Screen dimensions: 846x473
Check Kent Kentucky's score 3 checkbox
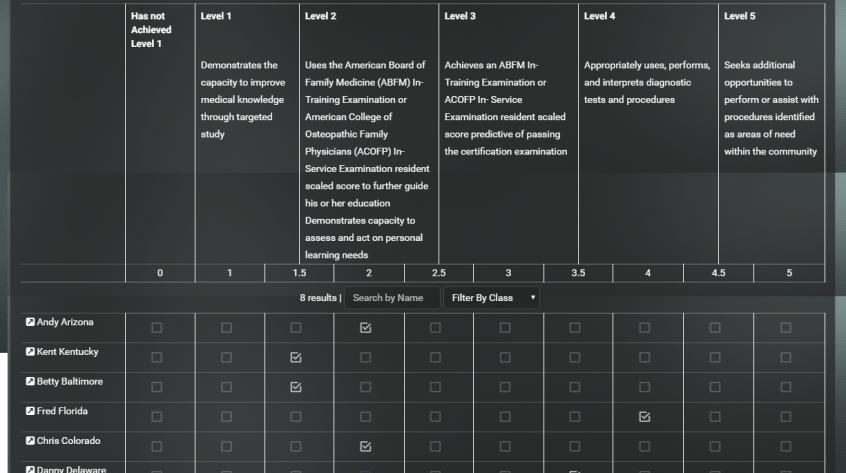505,357
